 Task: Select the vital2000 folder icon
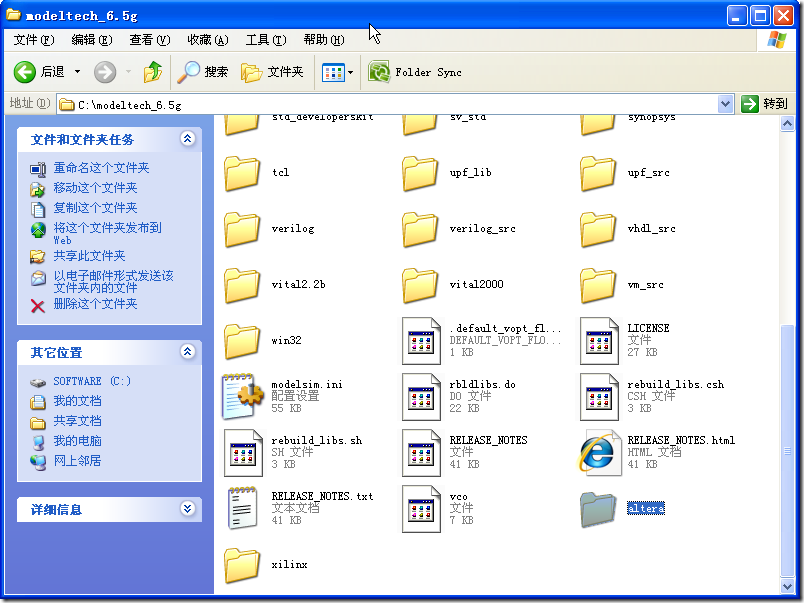pyautogui.click(x=419, y=285)
